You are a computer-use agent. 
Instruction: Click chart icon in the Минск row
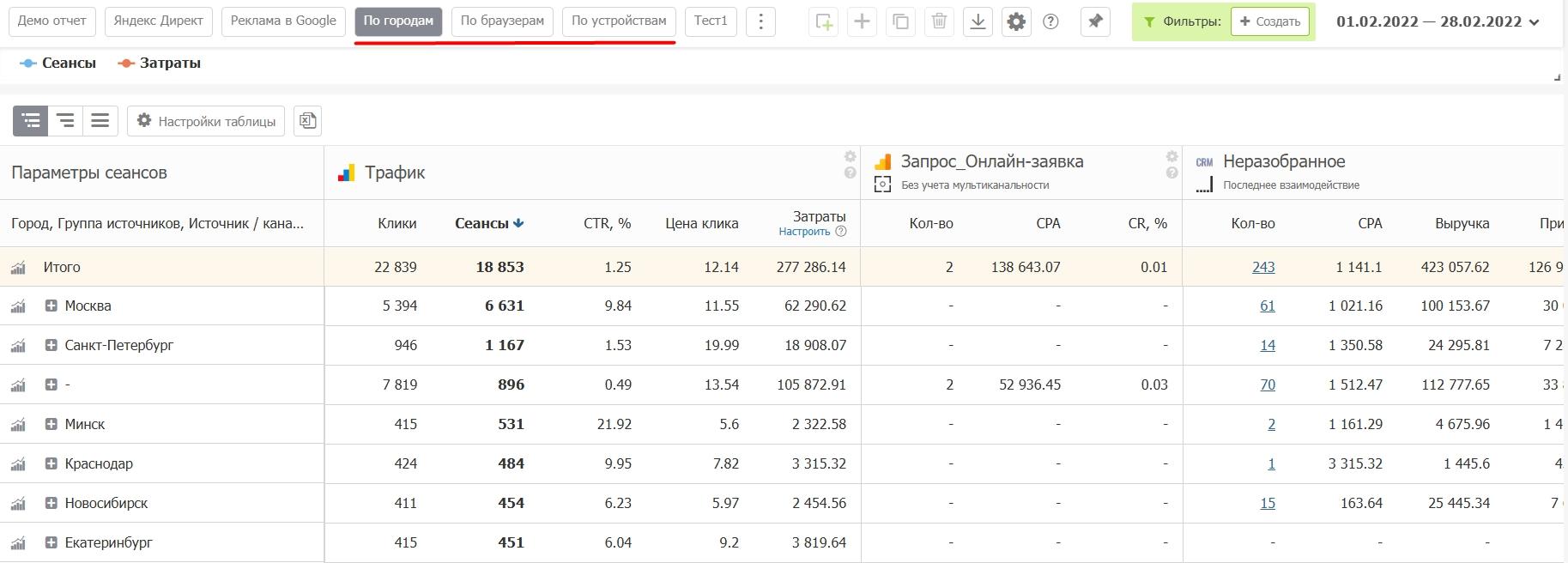(x=18, y=425)
